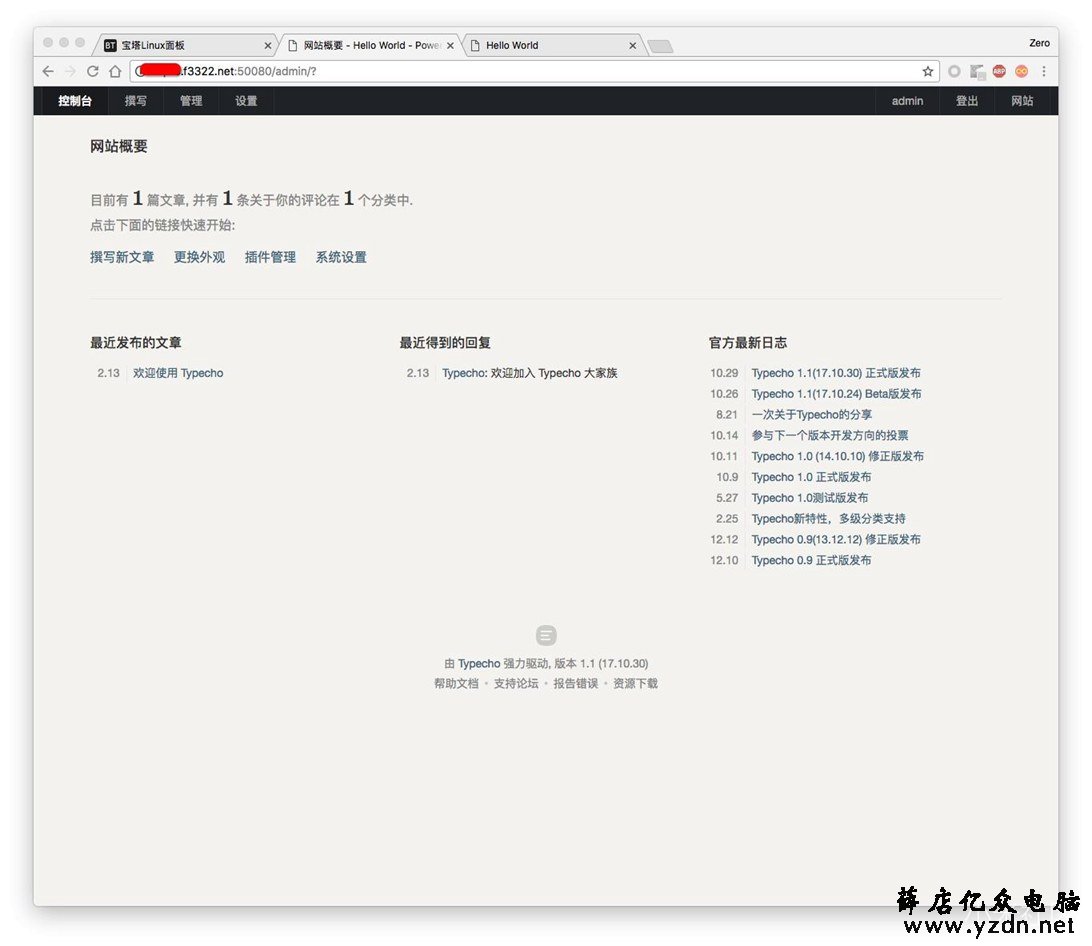Click the 网站概要 page heading

click(x=118, y=146)
